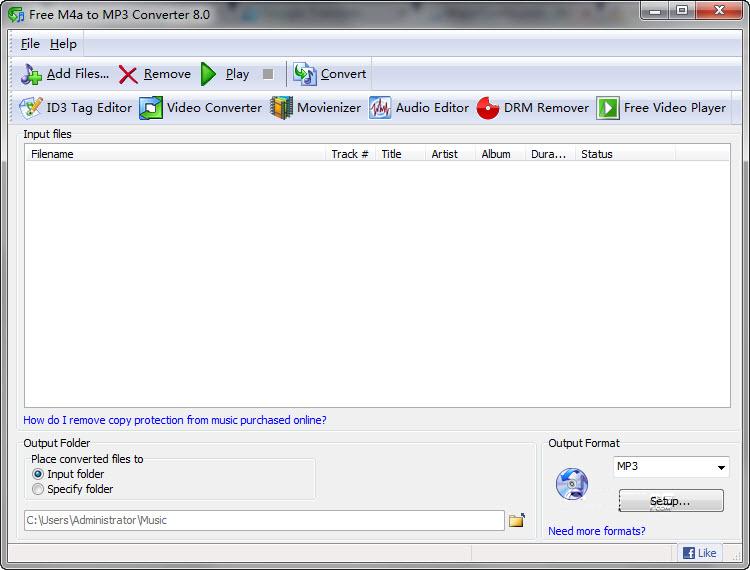Open the File menu

30,44
